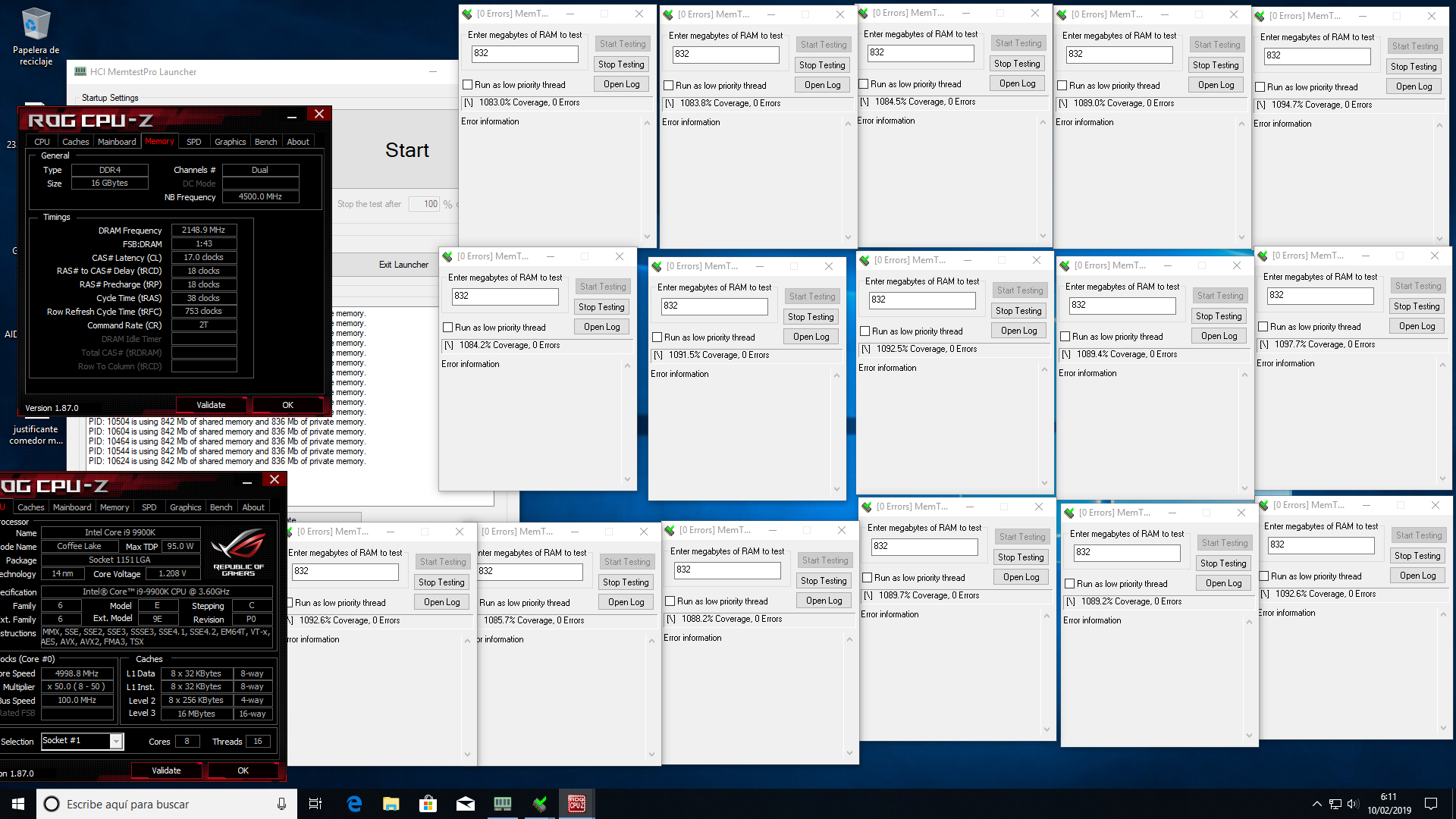
Task: Click the volume icon in system tray
Action: (1354, 804)
